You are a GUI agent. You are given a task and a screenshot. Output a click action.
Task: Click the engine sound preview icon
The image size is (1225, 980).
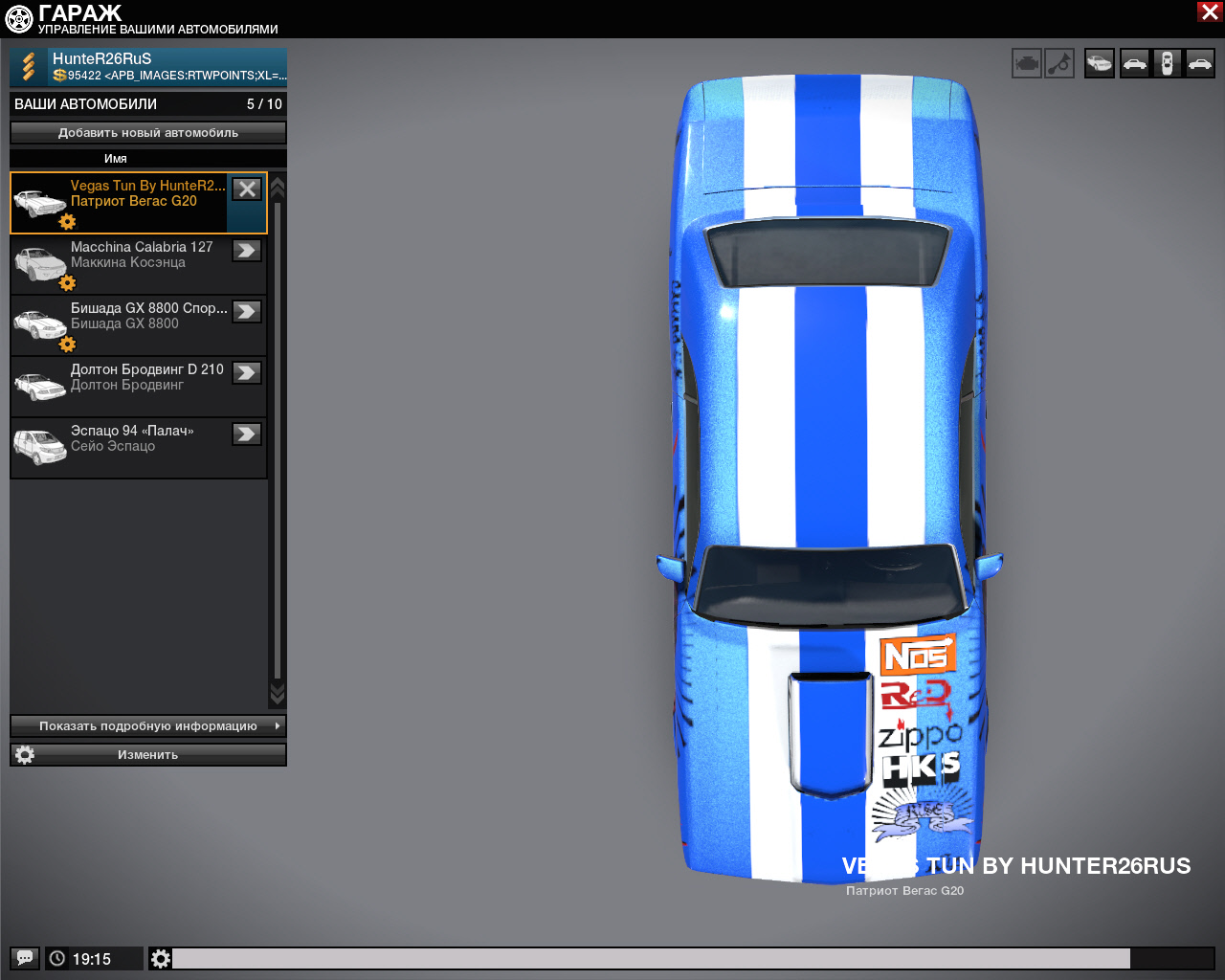(x=1026, y=64)
